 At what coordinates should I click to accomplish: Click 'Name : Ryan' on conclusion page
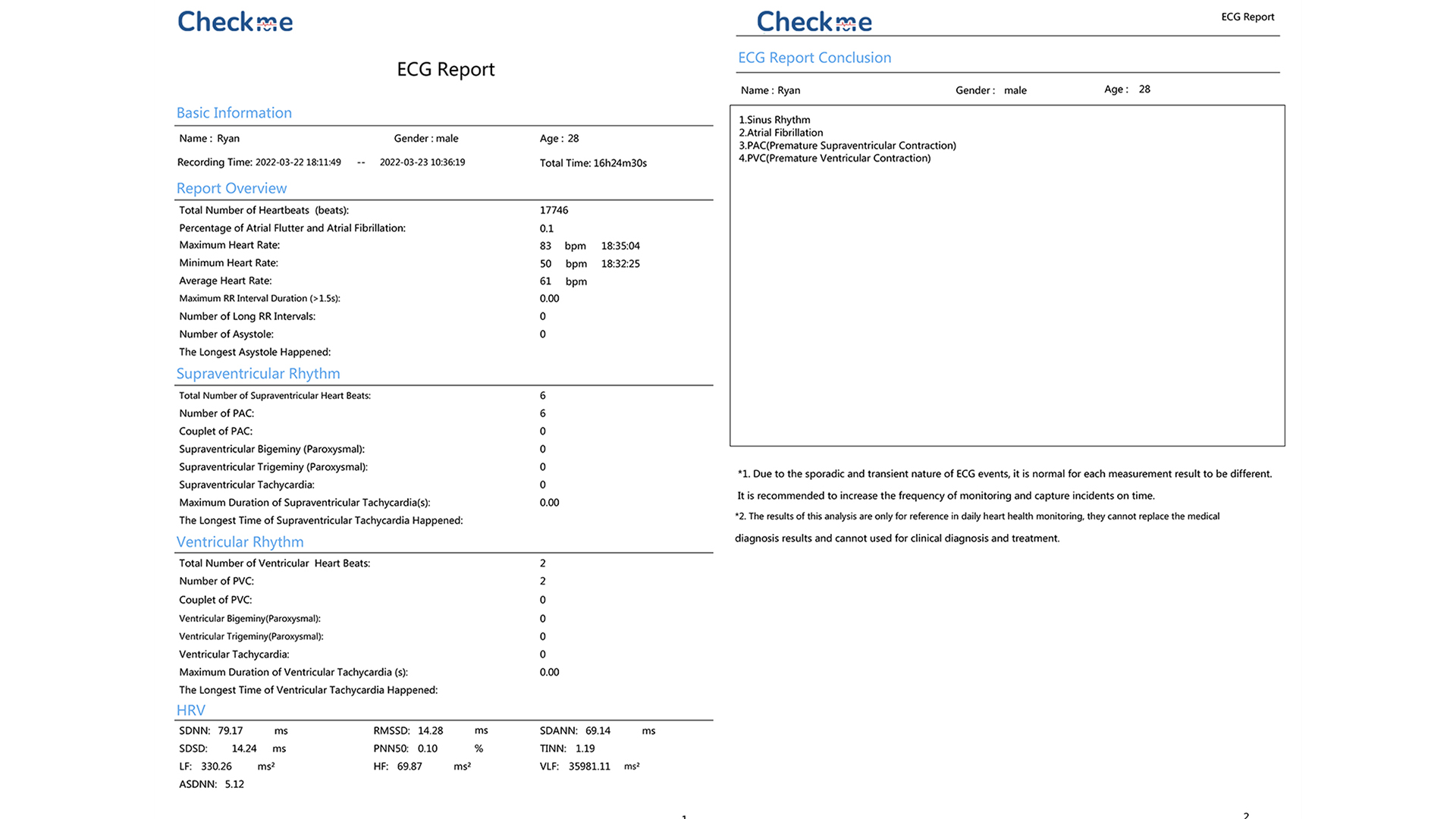(x=770, y=90)
